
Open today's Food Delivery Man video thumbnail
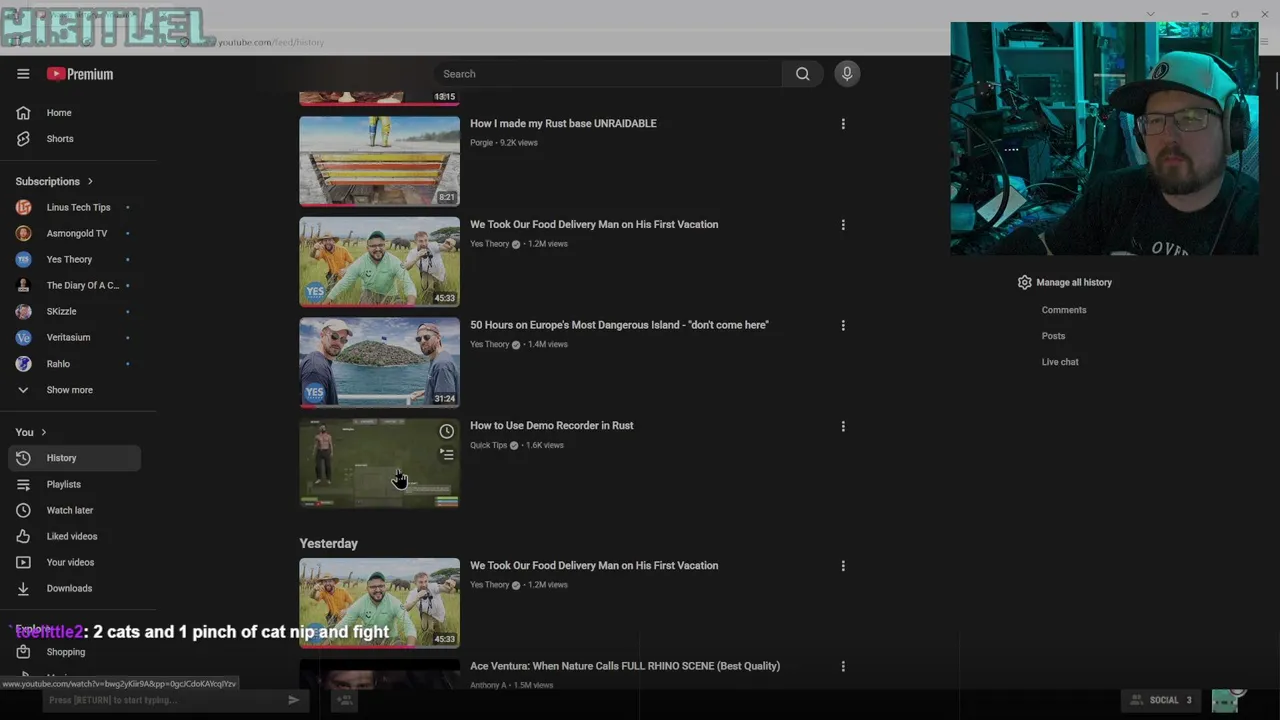click(x=380, y=262)
